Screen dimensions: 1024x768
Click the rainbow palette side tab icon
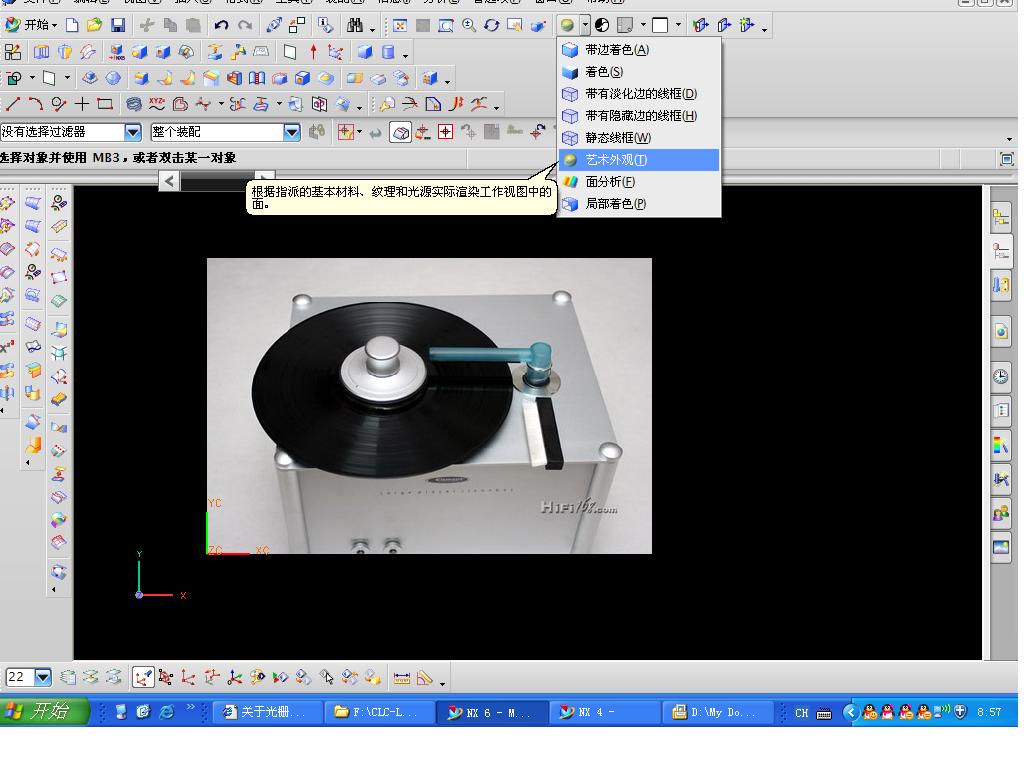coord(1001,445)
